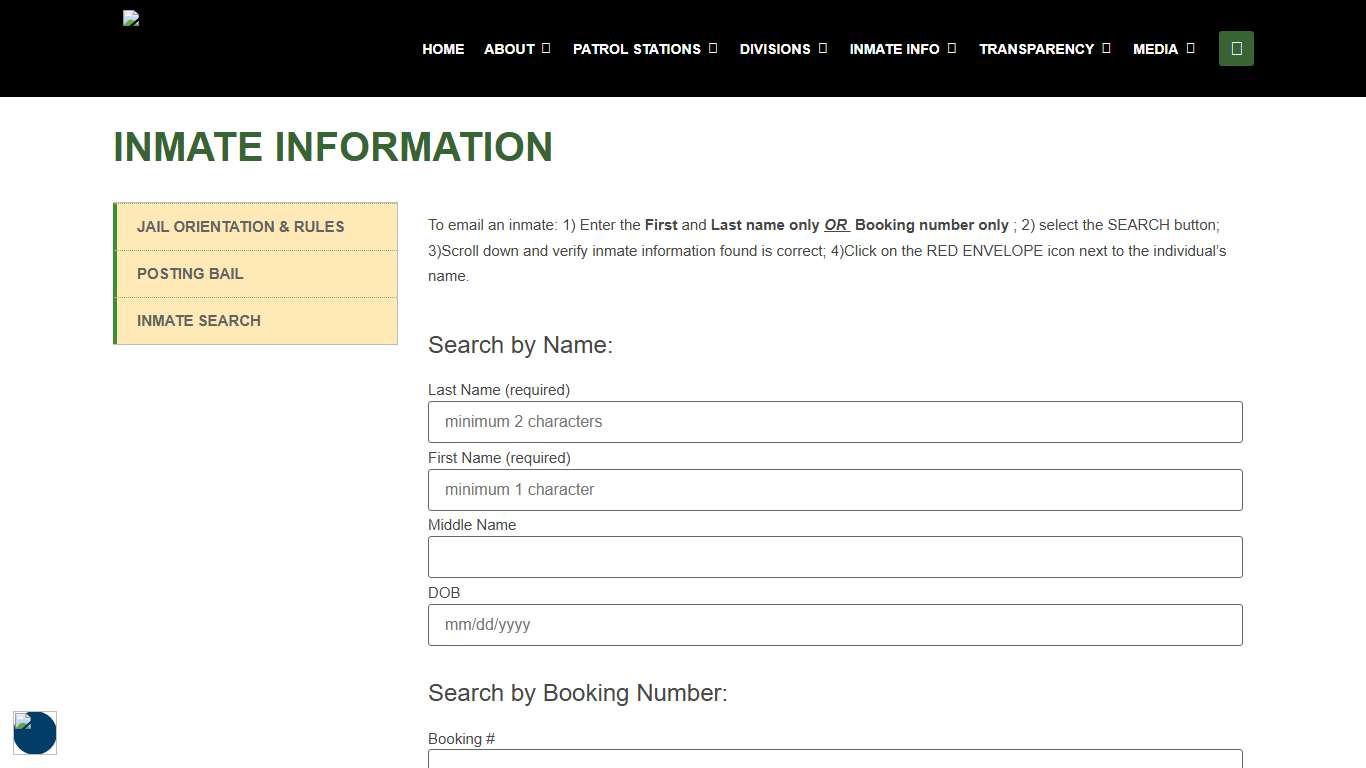Click the First Name input field
The height and width of the screenshot is (768, 1366).
tap(835, 489)
